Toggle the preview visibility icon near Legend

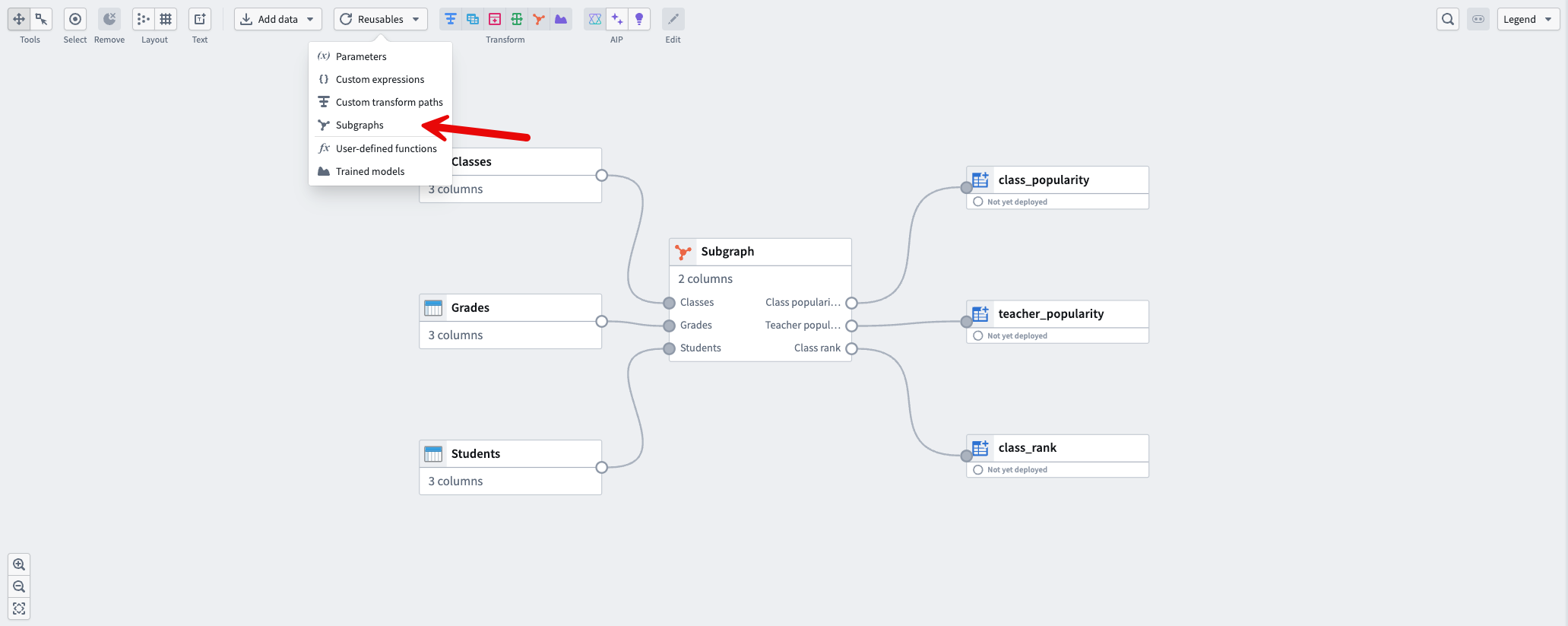[x=1478, y=19]
